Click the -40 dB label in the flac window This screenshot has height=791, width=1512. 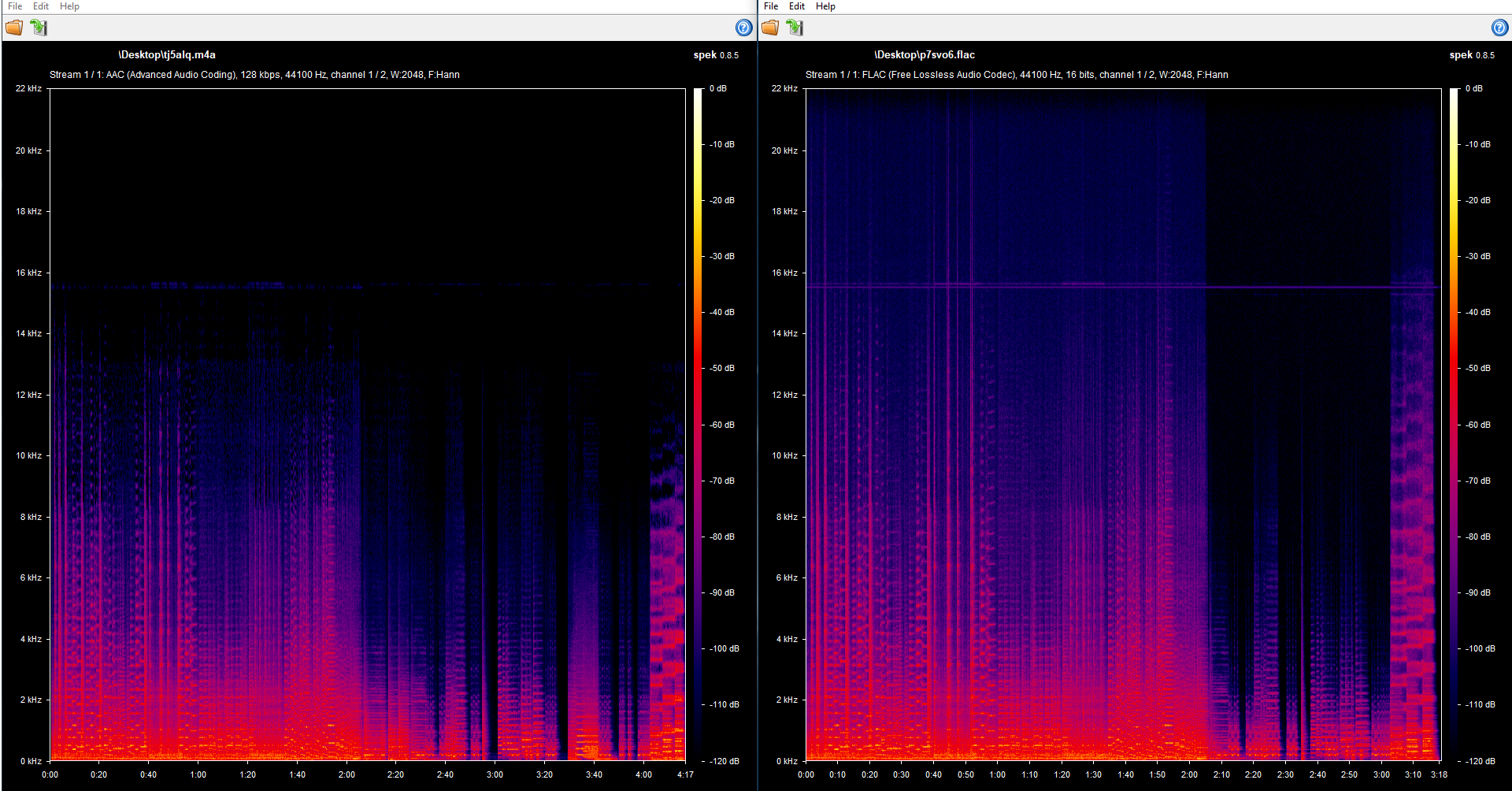click(x=1478, y=312)
